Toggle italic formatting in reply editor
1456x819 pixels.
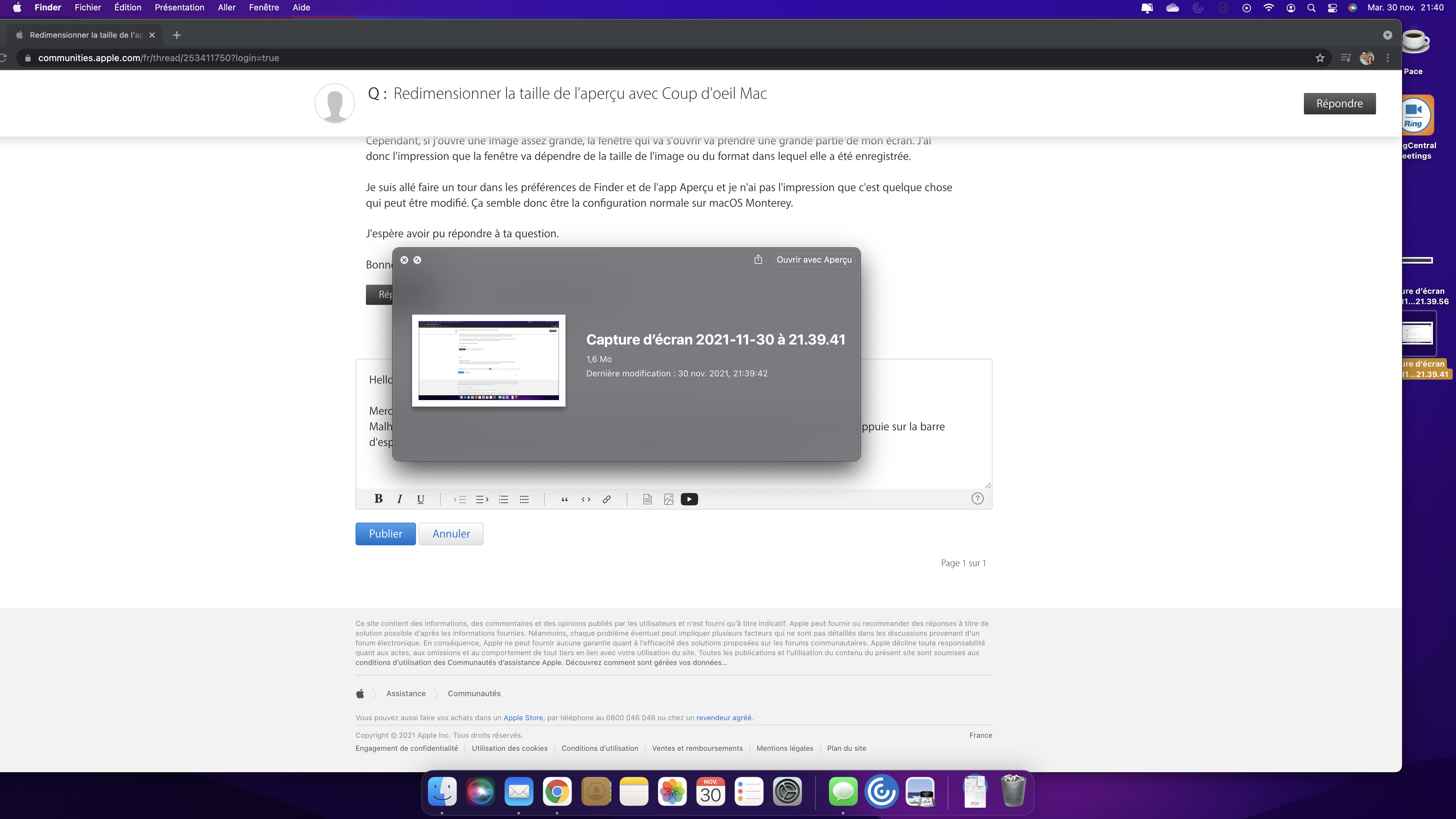click(400, 499)
